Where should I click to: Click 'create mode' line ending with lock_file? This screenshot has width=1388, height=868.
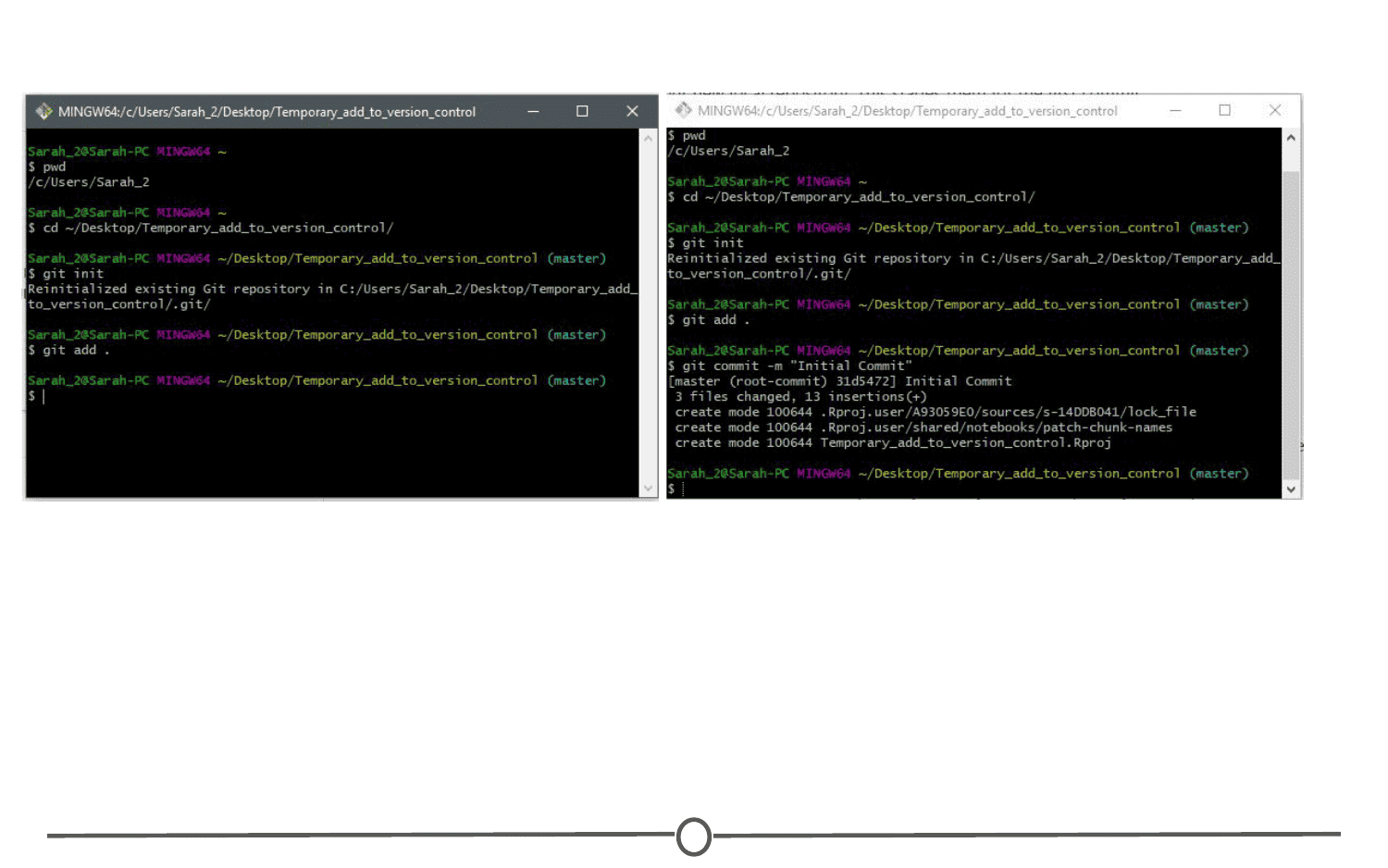(936, 412)
